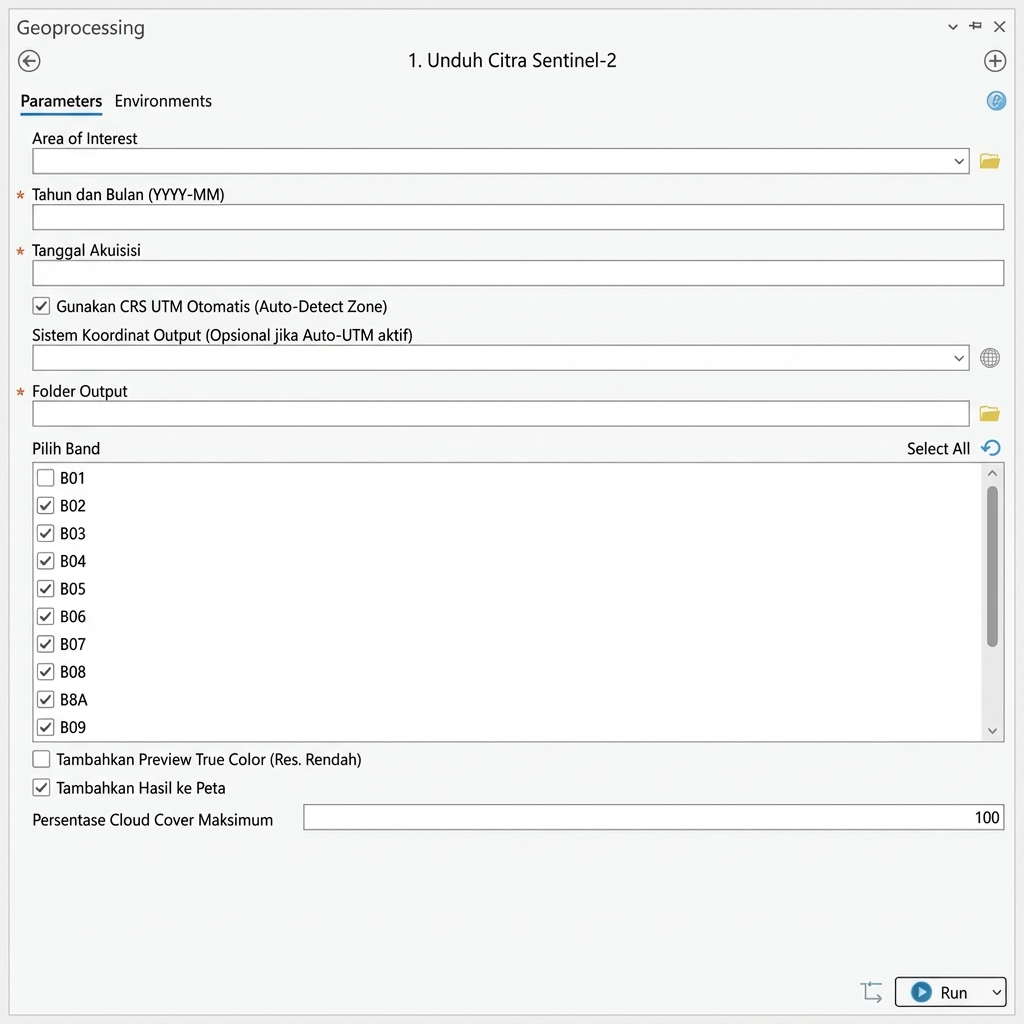1024x1024 pixels.
Task: Switch to the Environments tab
Action: 163,101
